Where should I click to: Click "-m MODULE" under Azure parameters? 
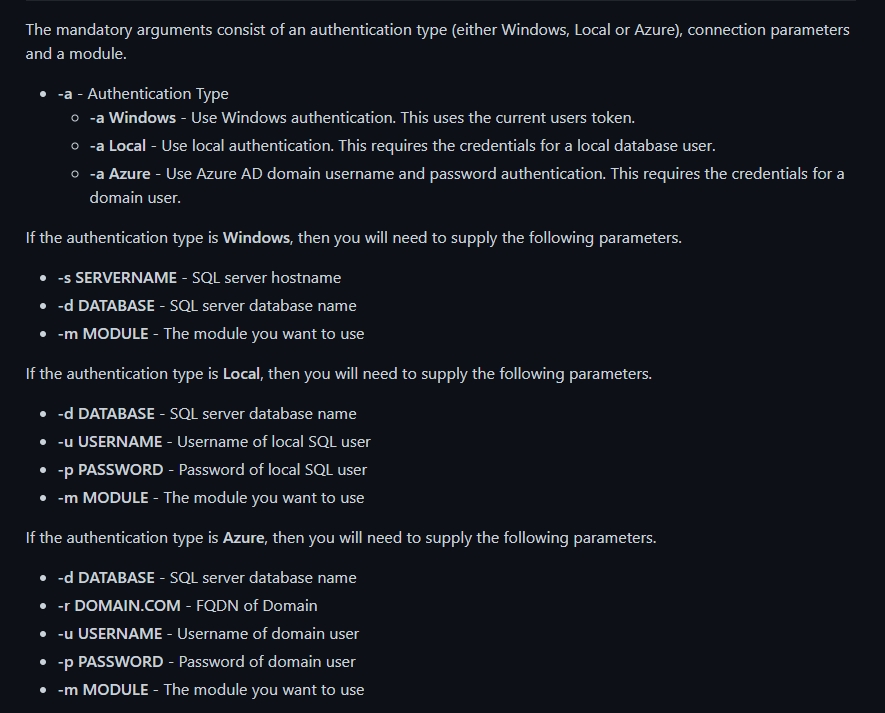tap(103, 689)
